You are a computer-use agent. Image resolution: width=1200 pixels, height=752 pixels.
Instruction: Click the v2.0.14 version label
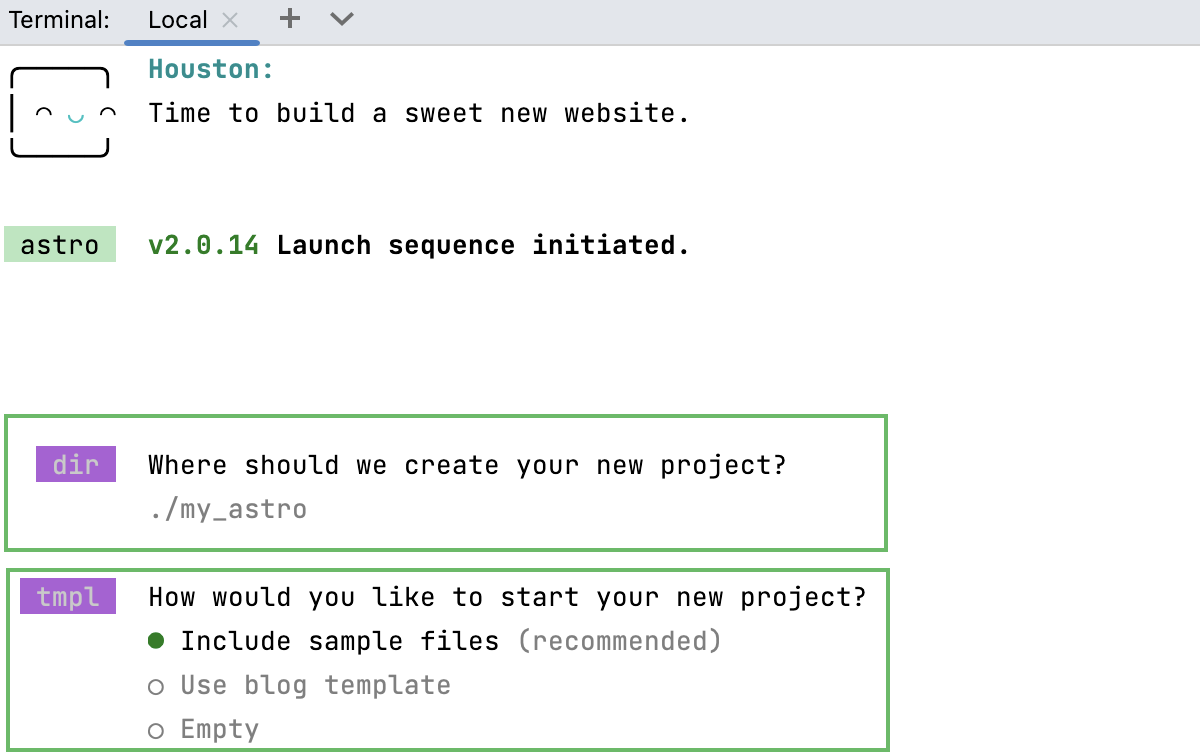(202, 244)
